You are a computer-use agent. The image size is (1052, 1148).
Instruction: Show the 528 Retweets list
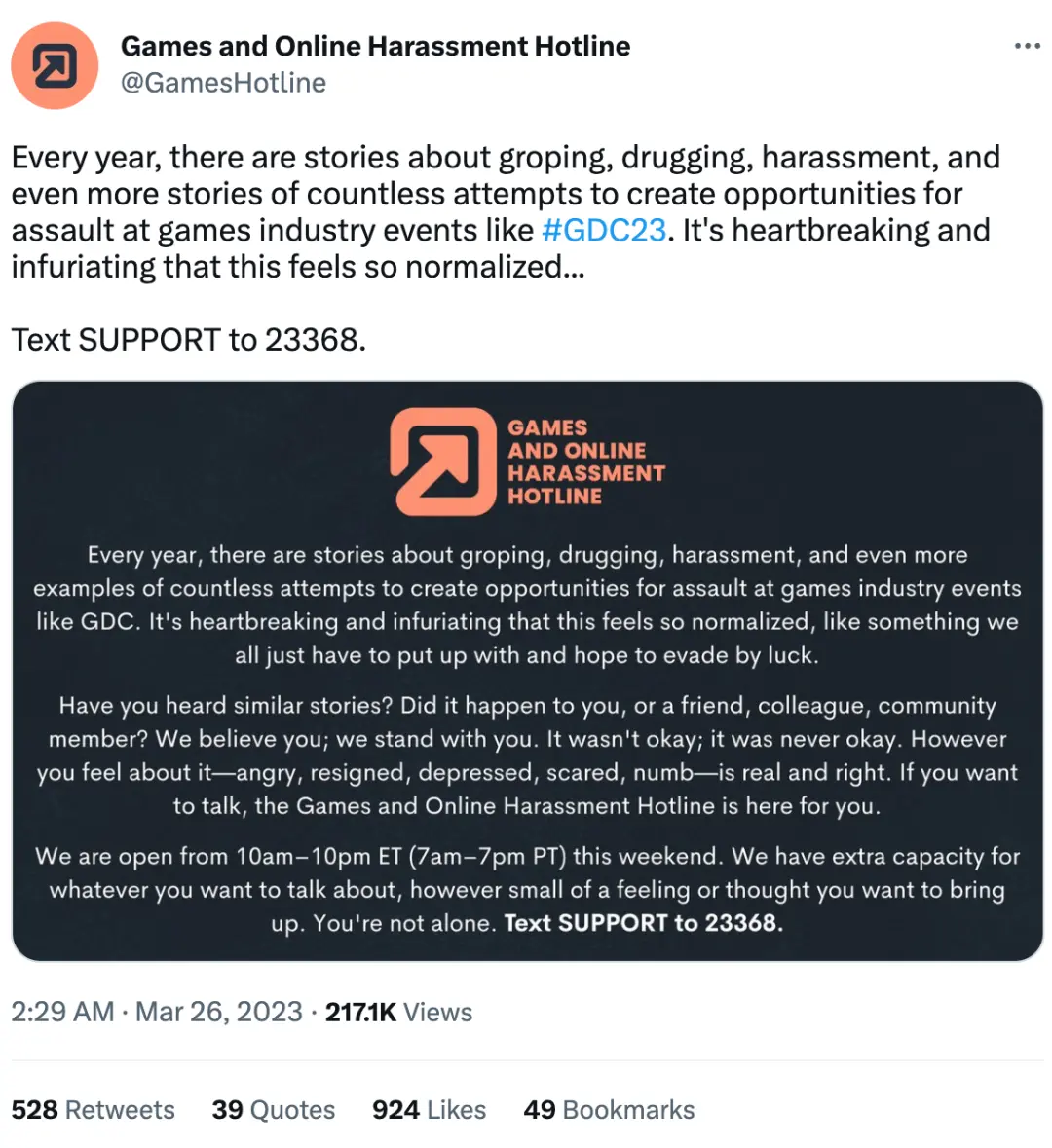point(93,1110)
